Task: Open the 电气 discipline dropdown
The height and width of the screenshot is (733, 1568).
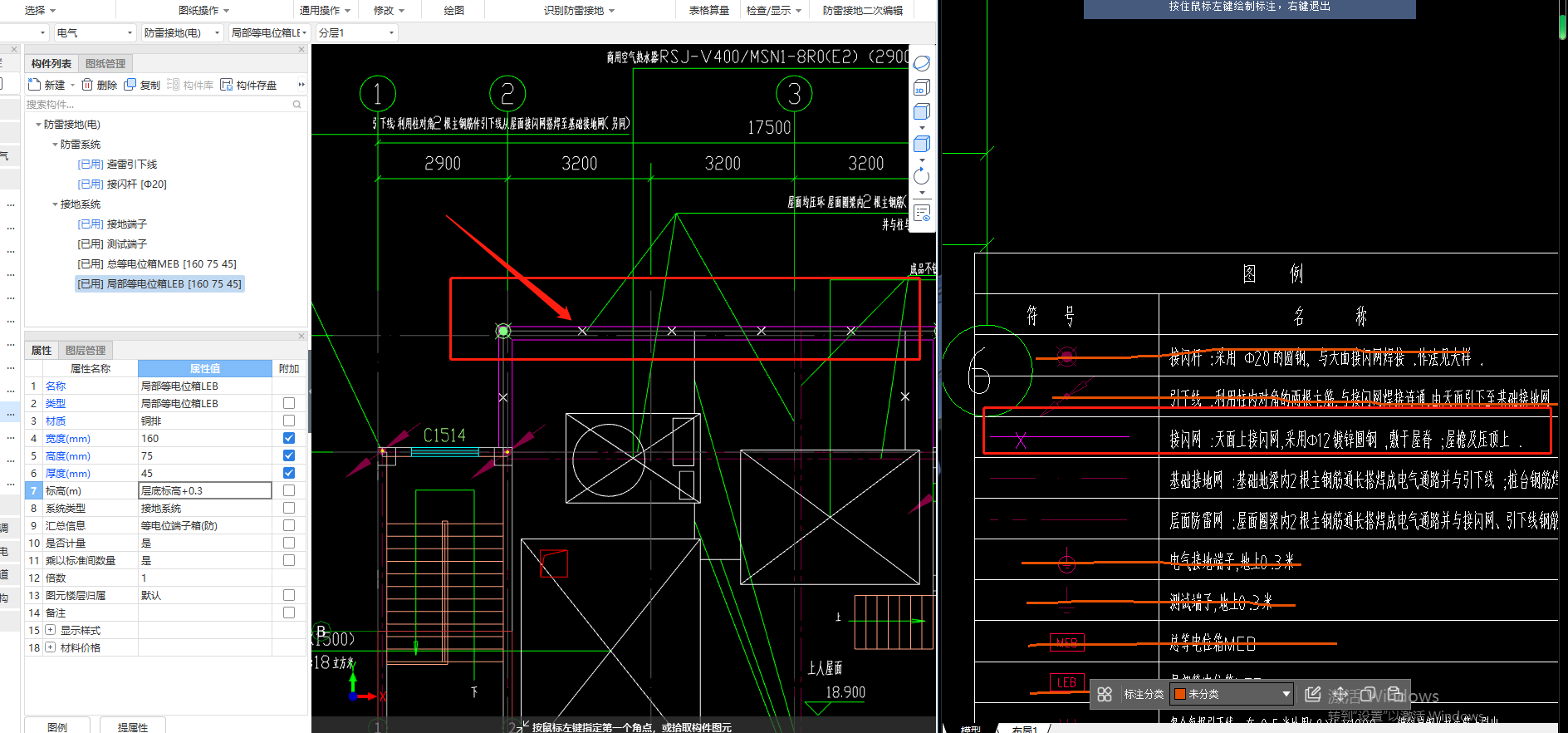Action: point(95,32)
